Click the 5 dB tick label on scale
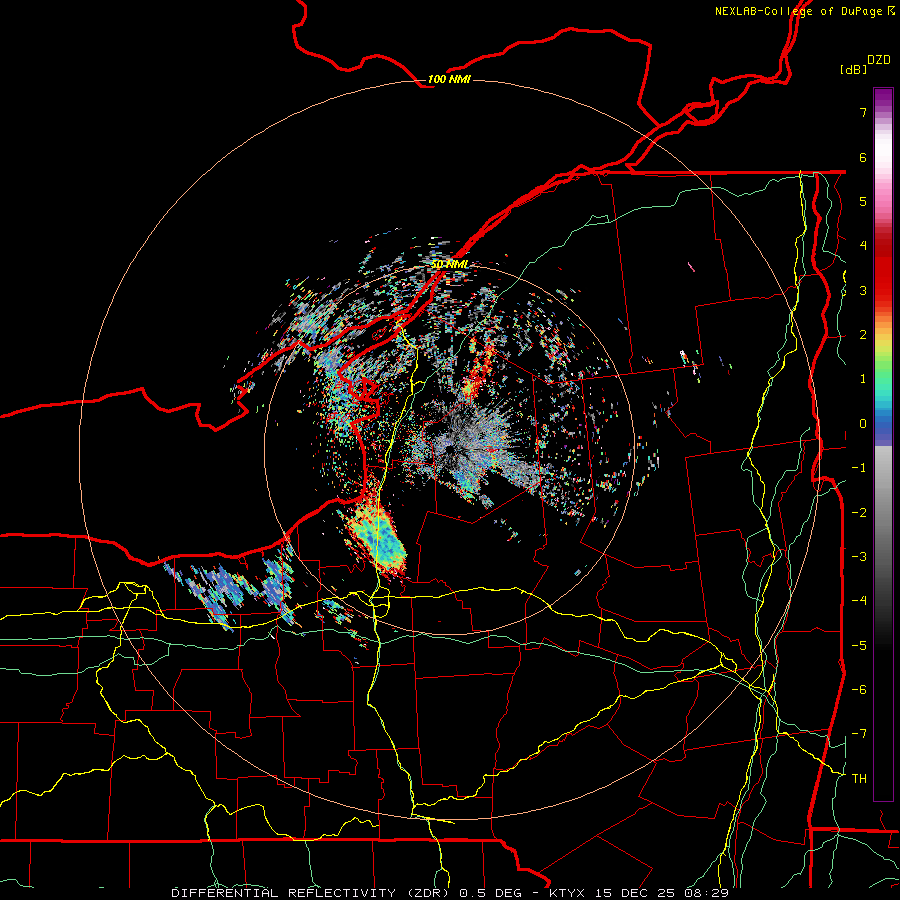Screen dimensions: 900x900 [x=863, y=201]
